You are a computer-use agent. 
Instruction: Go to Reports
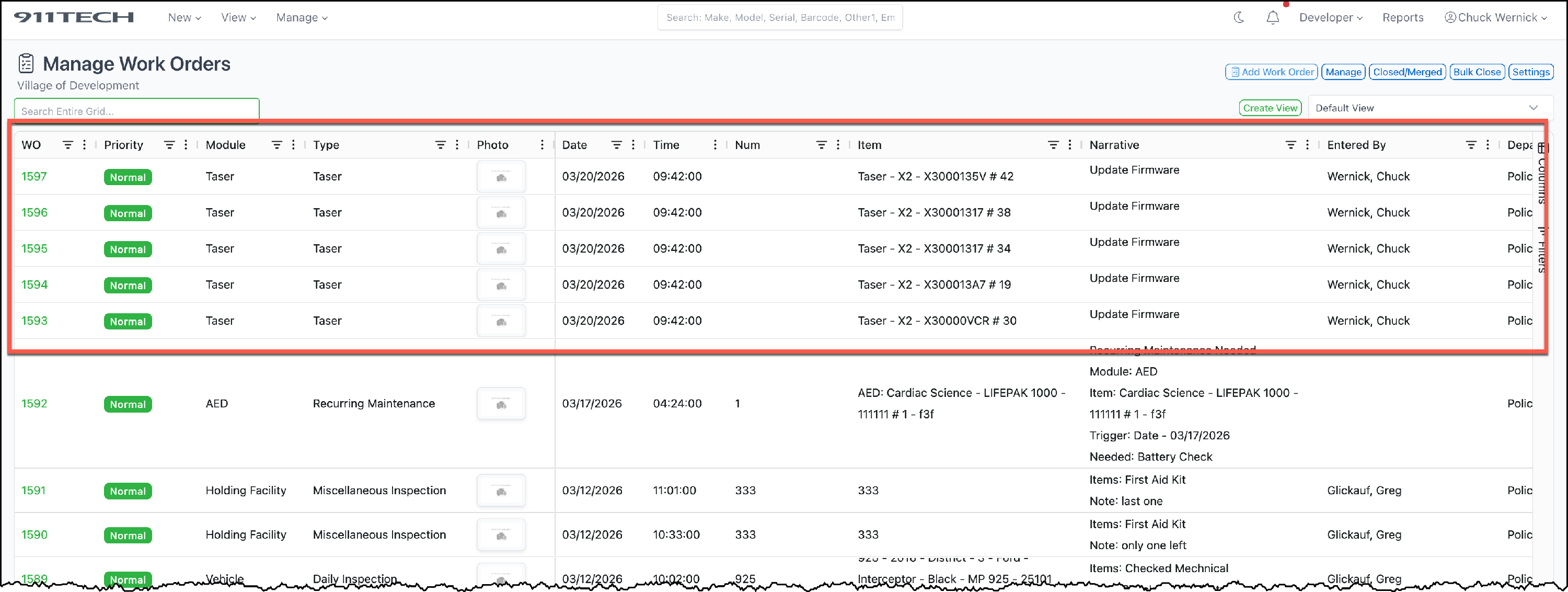pos(1402,18)
